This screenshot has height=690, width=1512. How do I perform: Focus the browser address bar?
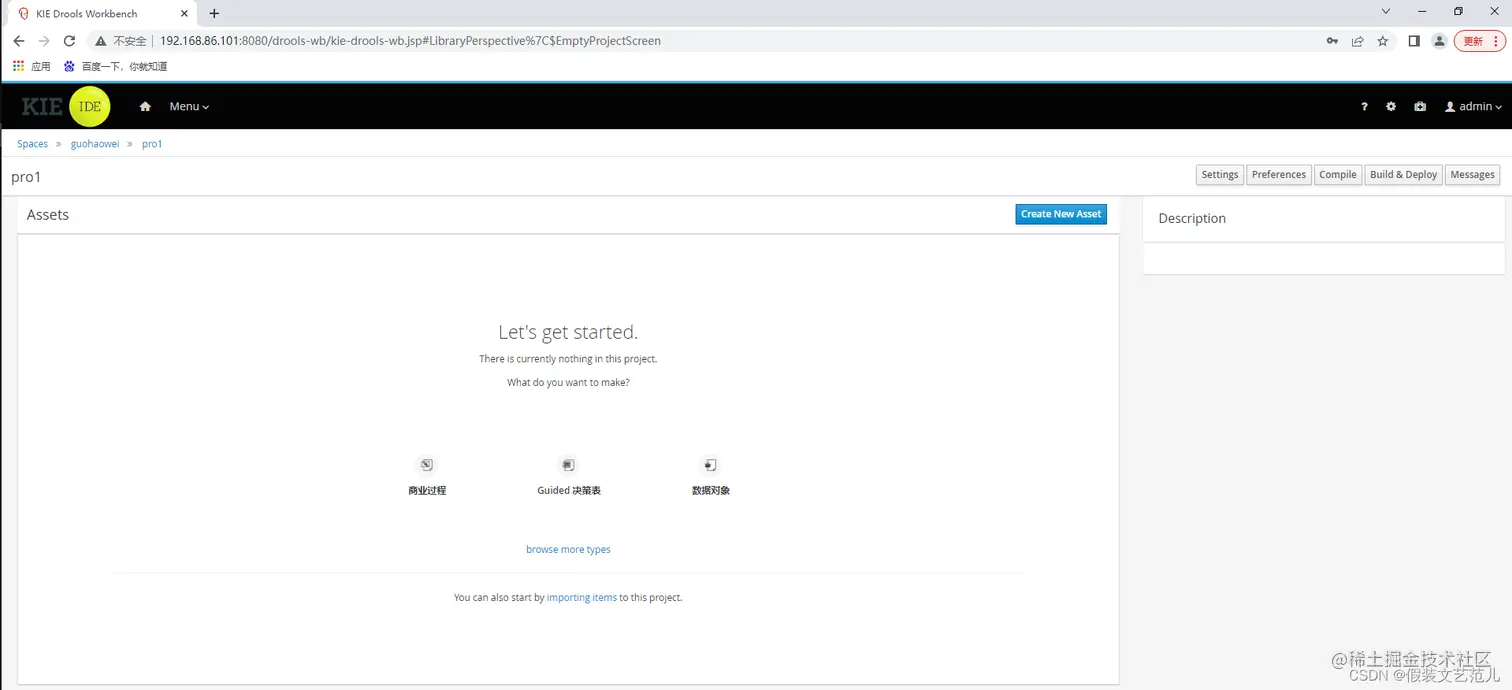(700, 41)
